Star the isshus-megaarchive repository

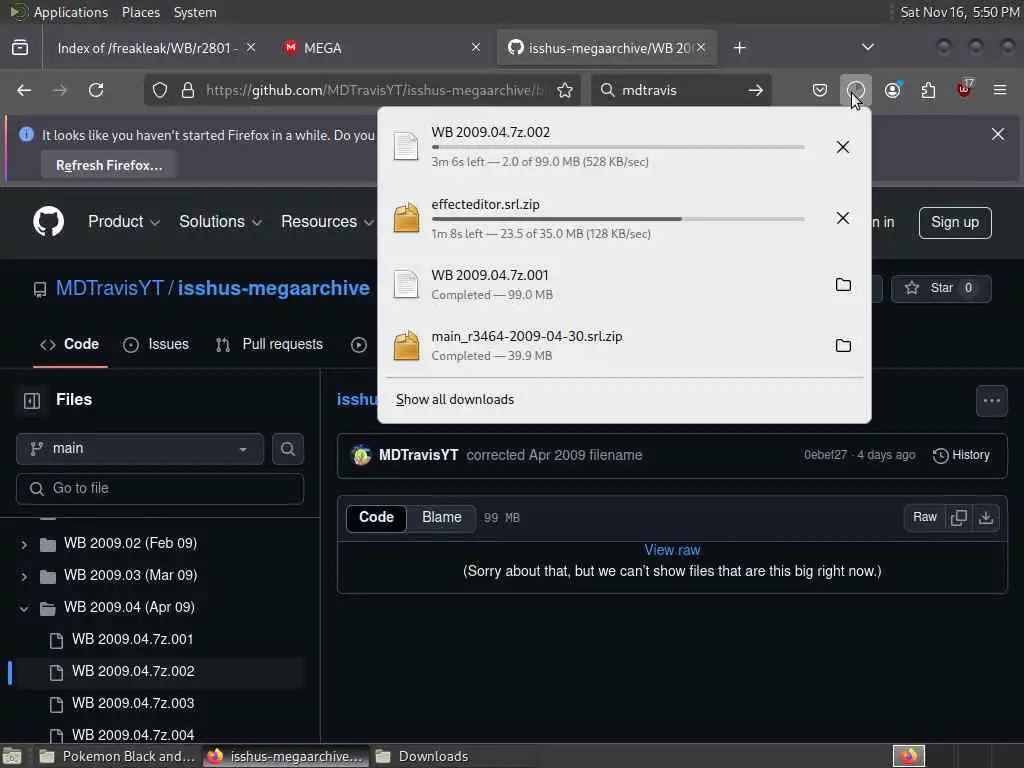941,288
